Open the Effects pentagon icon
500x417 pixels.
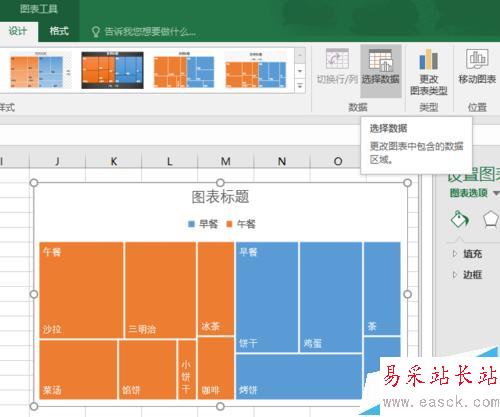491,220
